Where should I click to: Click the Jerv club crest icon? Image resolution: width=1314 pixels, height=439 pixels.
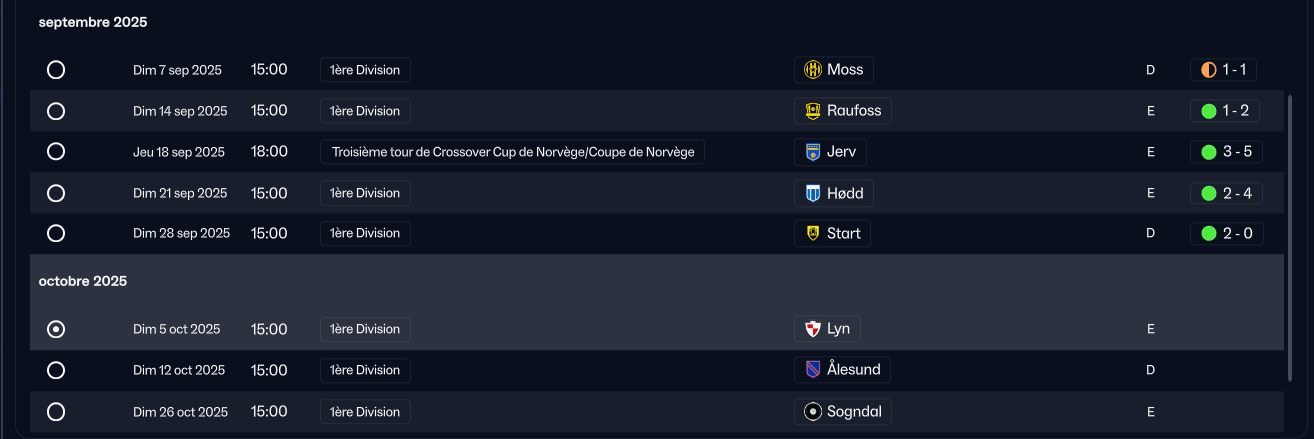(814, 152)
